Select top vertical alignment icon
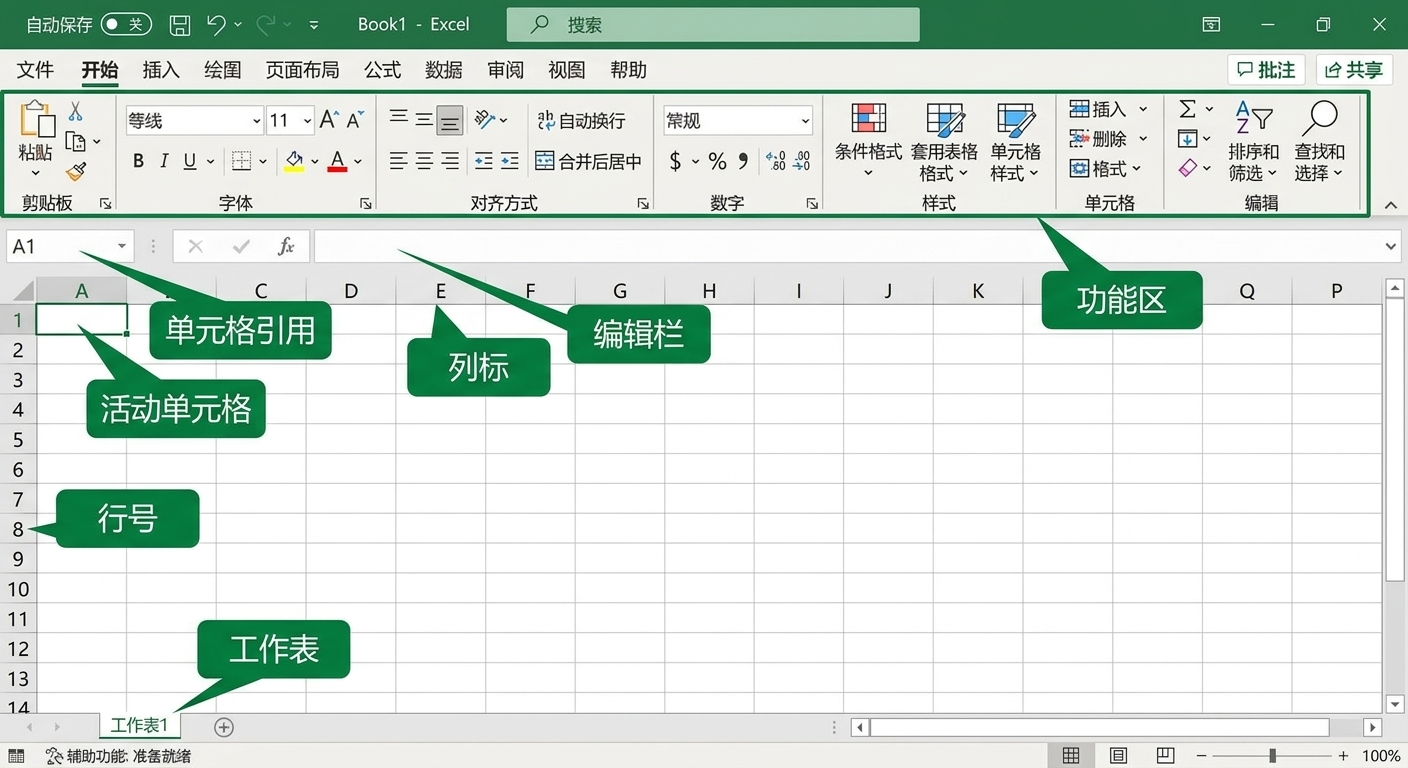1408x768 pixels. [398, 119]
